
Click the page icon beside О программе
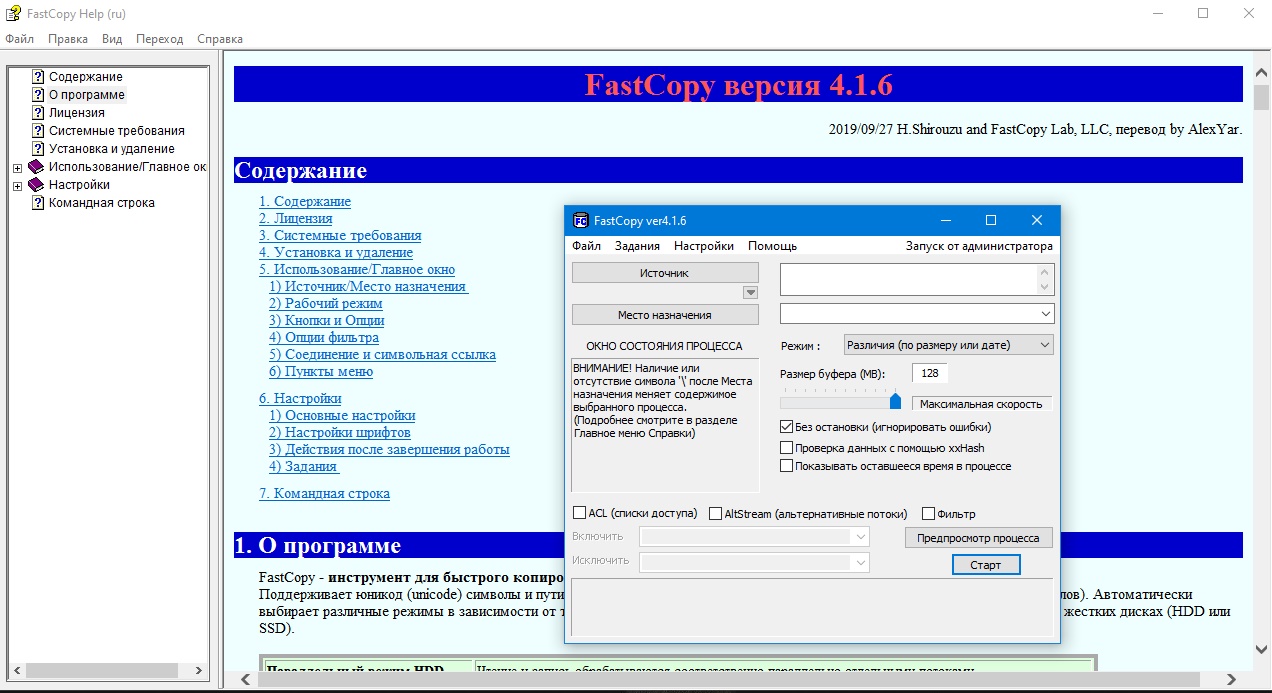click(38, 95)
